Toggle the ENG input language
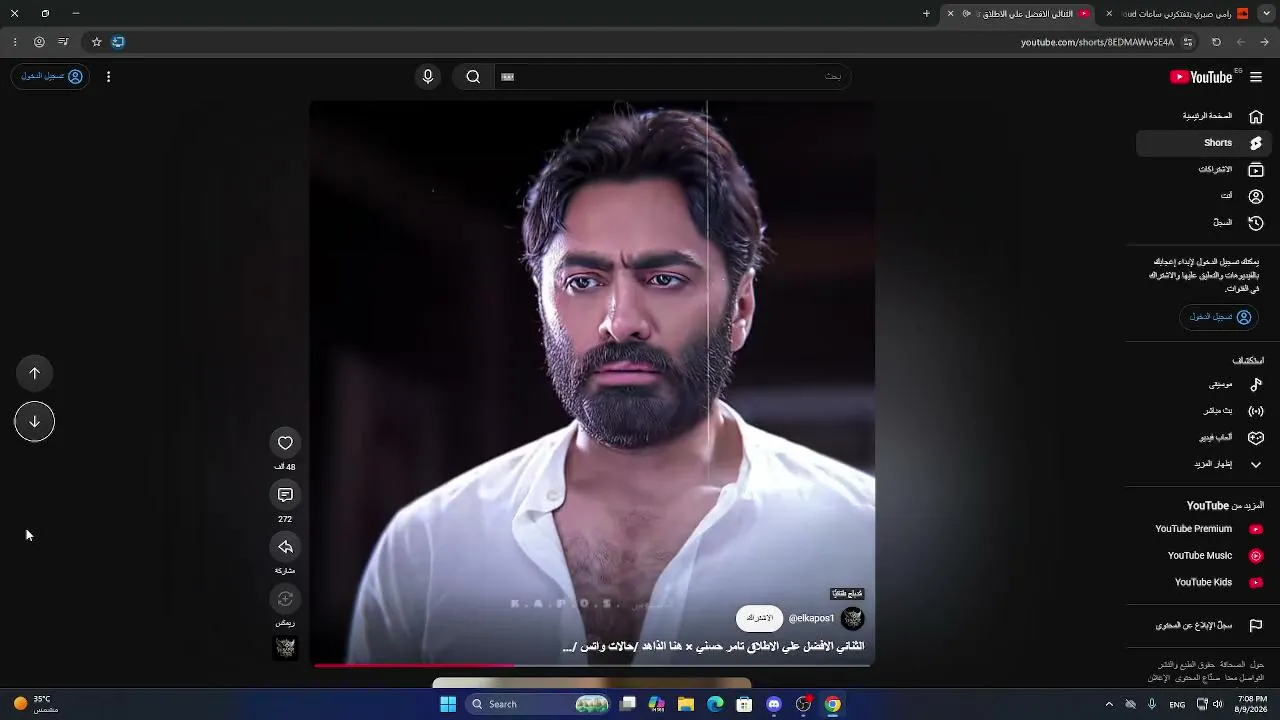This screenshot has height=720, width=1280. [x=1177, y=704]
